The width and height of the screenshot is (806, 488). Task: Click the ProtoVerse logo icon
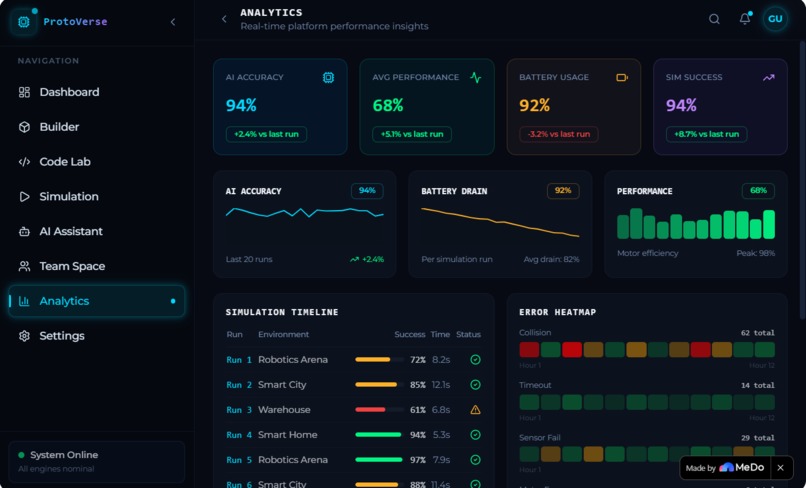pos(24,22)
